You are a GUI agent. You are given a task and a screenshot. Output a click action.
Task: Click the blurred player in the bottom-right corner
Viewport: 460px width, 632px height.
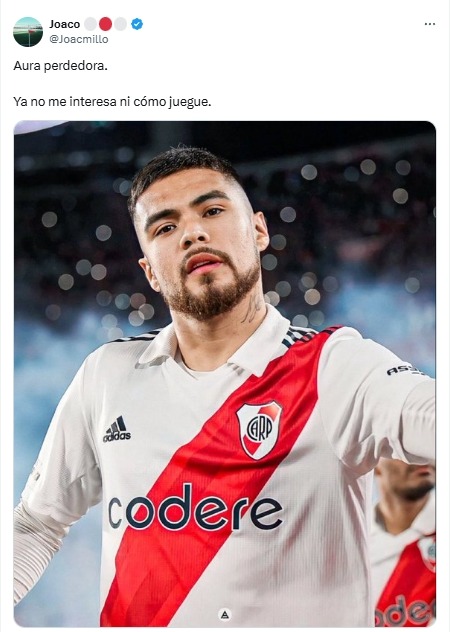coord(404,542)
